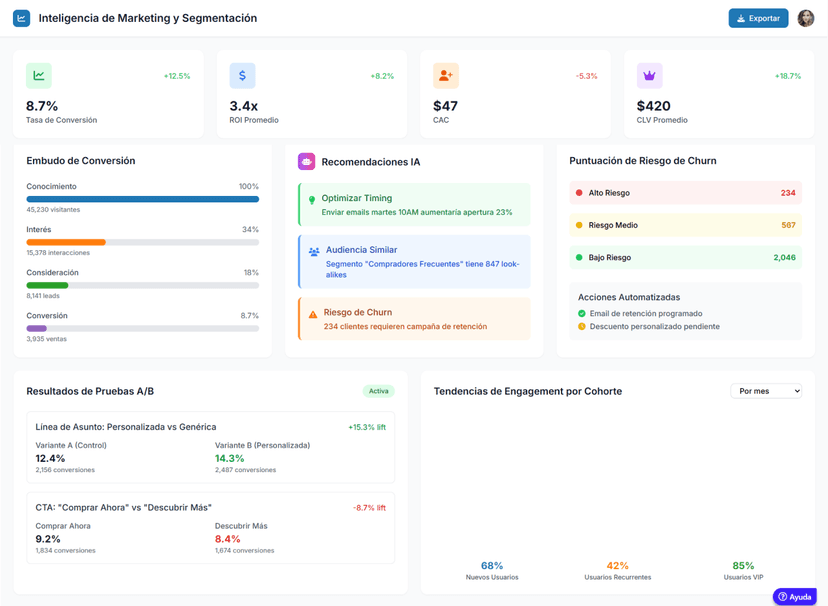
Task: Click Comprar Ahora 9.2% result
Action: 48,539
